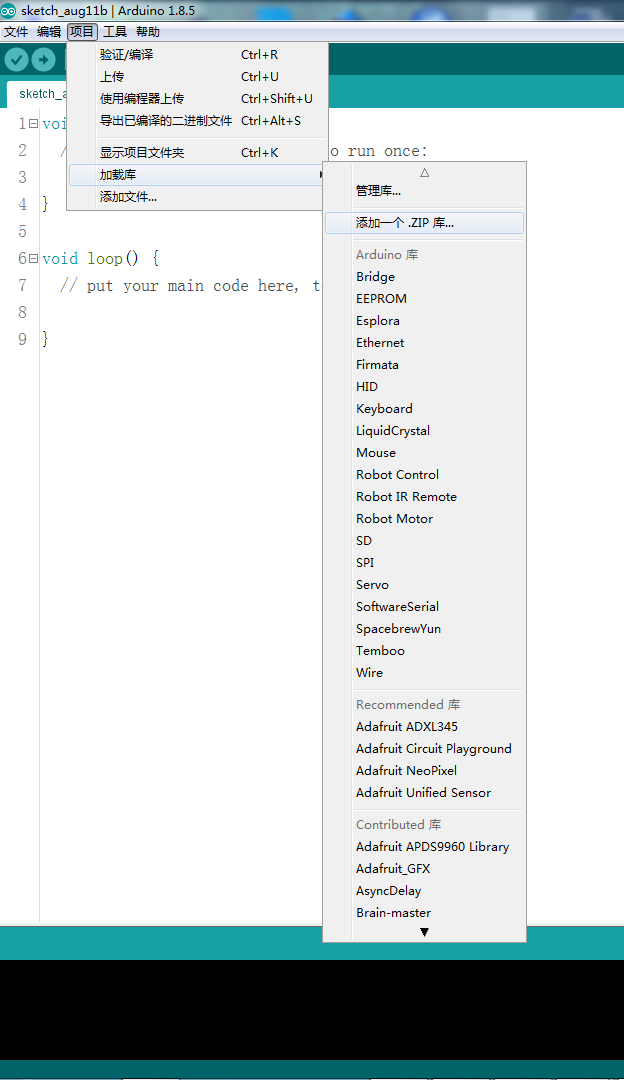Include the Robot IR Remote library
624x1080 pixels.
[424, 497]
